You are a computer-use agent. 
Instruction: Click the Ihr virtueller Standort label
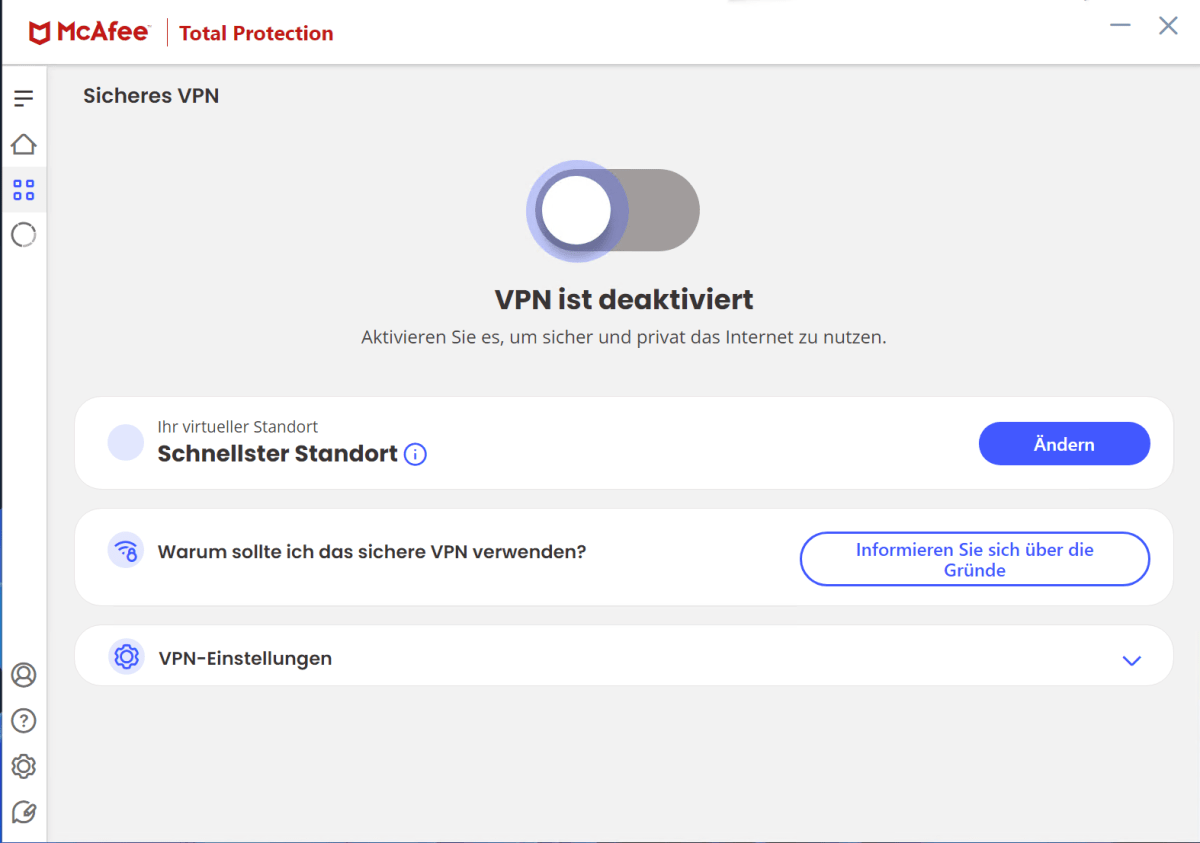(x=238, y=427)
